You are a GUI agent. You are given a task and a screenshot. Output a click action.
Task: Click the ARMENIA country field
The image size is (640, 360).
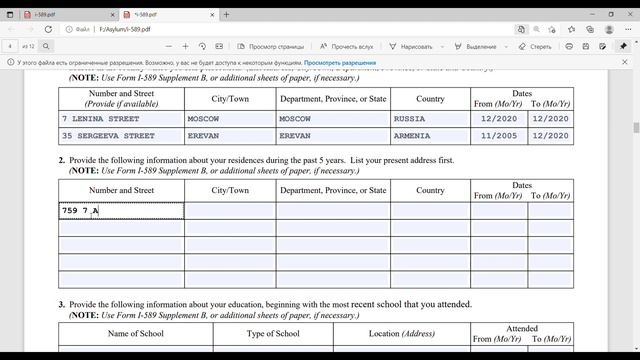[x=430, y=136]
